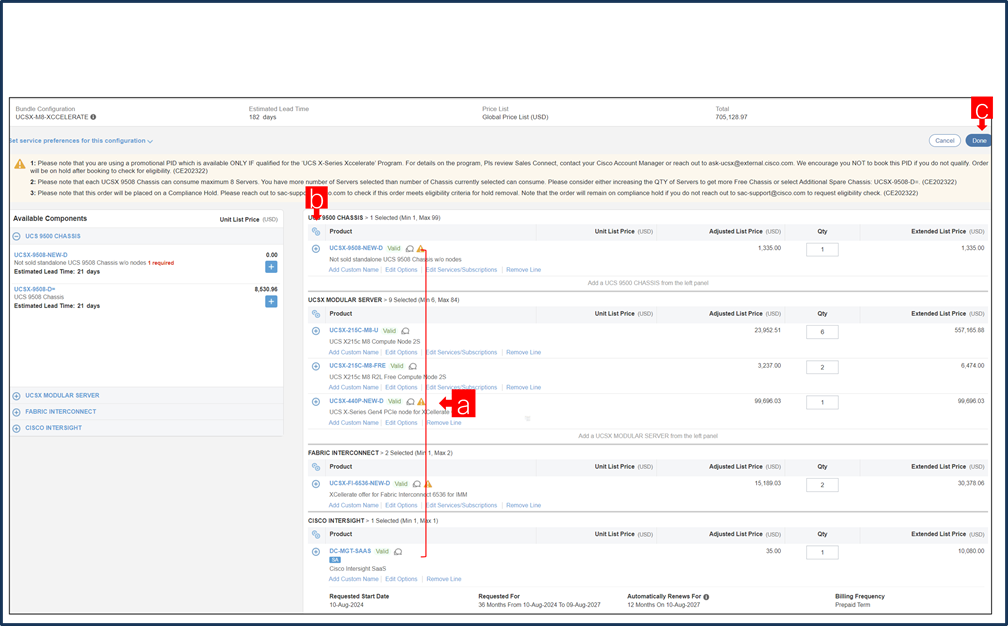This screenshot has height=626, width=1008.
Task: Click Edit Services/Subscriptions for UCSX-9508-NEW-D
Action: [x=462, y=270]
